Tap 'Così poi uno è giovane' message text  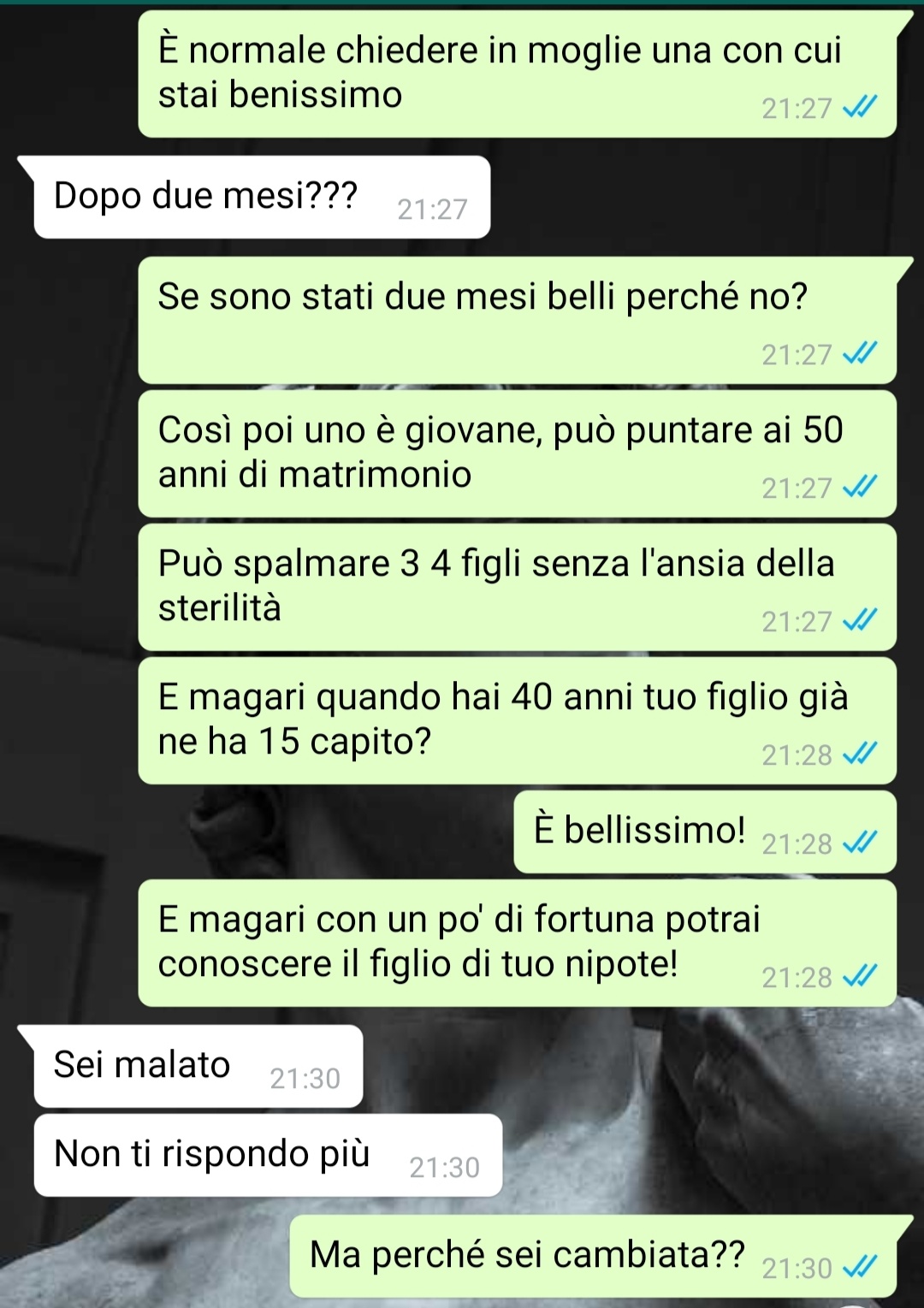click(500, 452)
